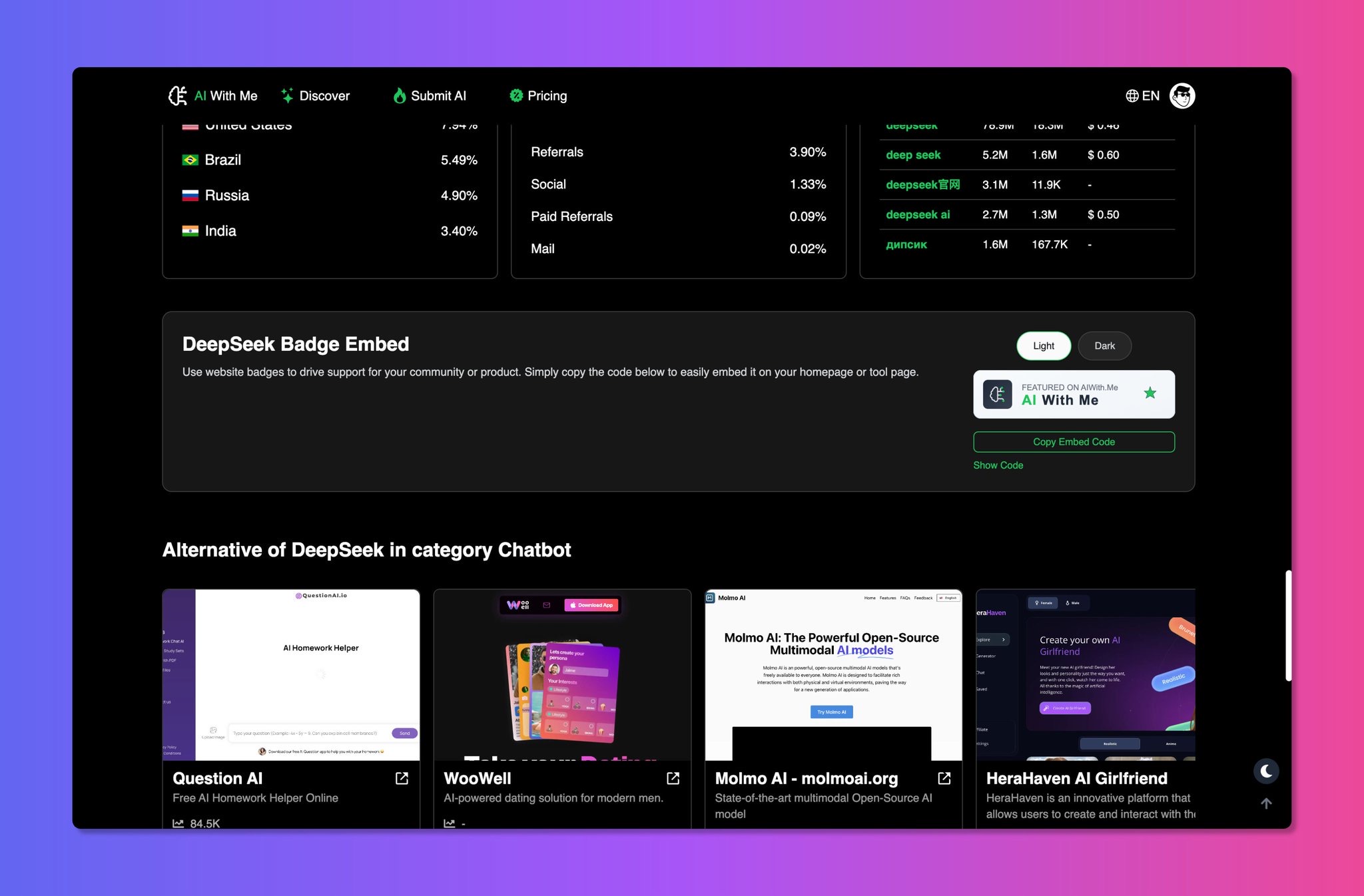Open the HeraHaven AI Girlfriend thumbnail
This screenshot has height=896, width=1364.
1085,674
